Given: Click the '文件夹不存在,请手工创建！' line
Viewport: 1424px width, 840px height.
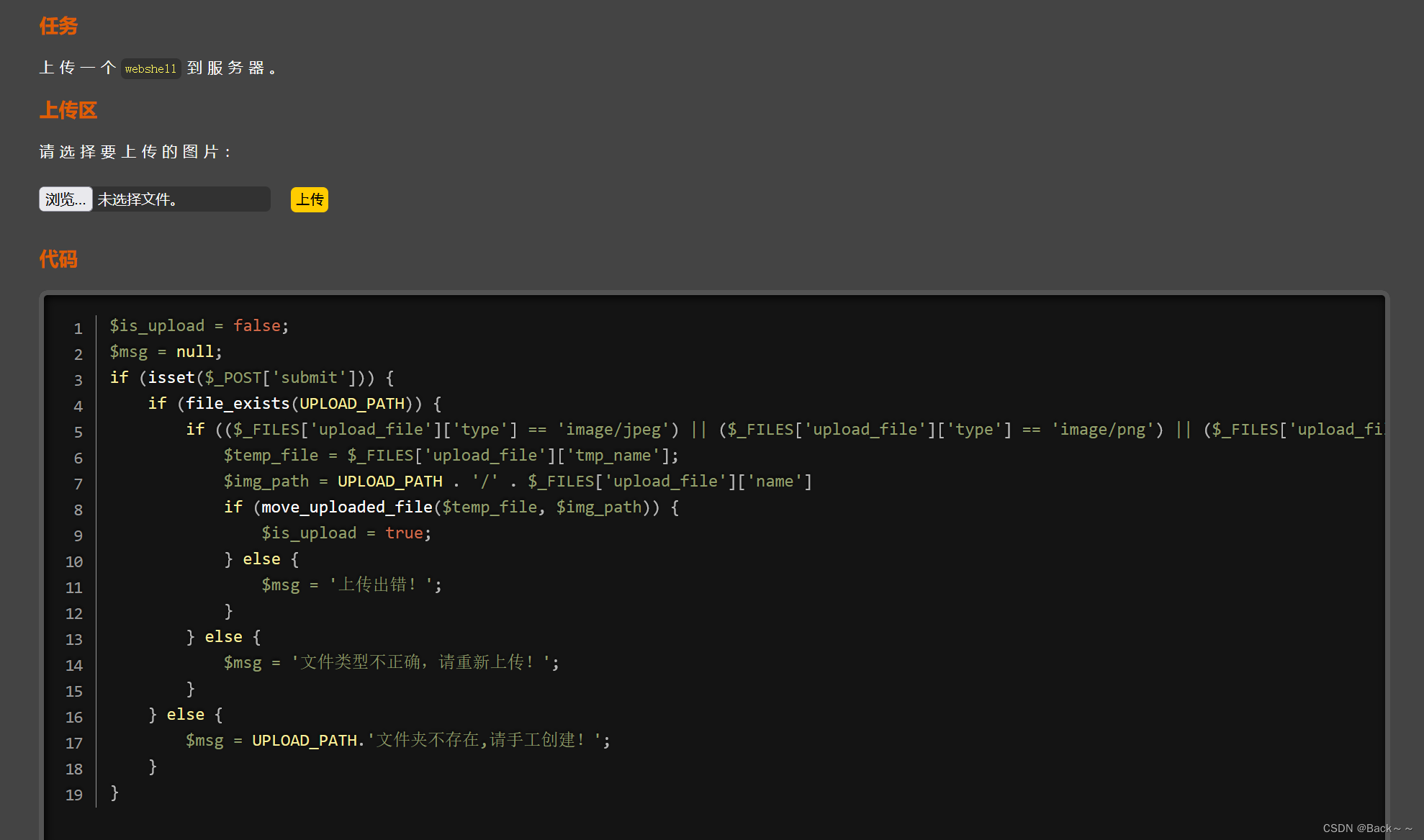Looking at the screenshot, I should (x=398, y=741).
